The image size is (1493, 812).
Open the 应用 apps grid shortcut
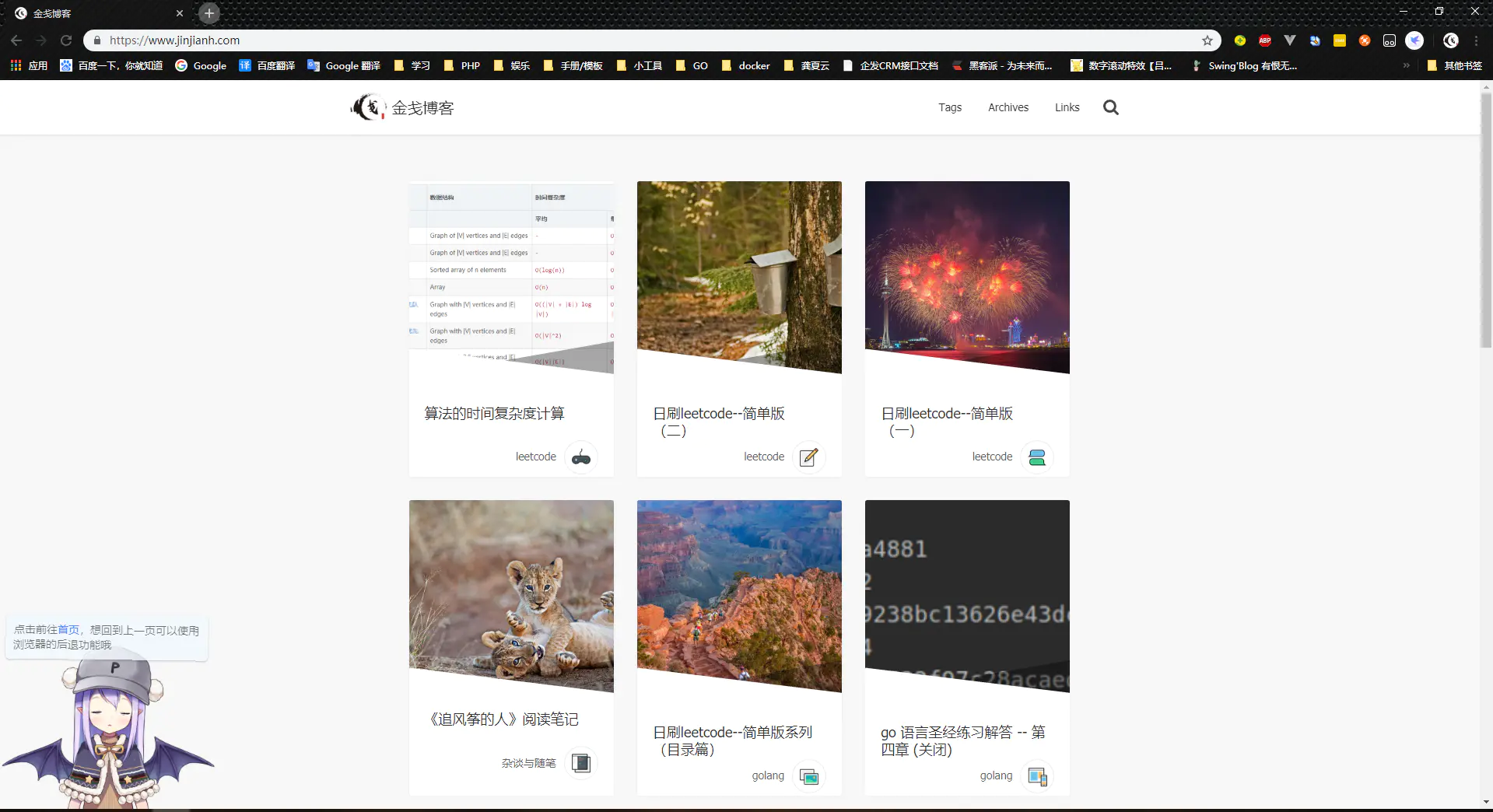tap(29, 66)
